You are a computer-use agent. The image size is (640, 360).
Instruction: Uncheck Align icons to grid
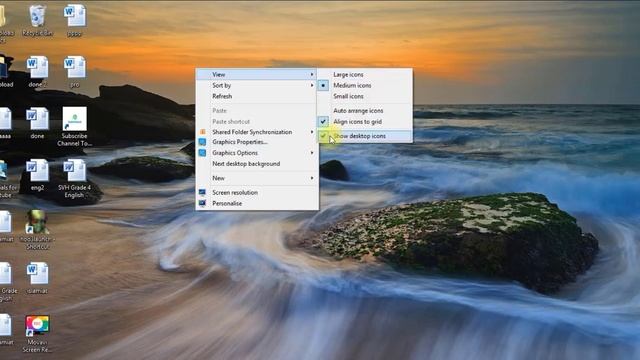click(365, 122)
